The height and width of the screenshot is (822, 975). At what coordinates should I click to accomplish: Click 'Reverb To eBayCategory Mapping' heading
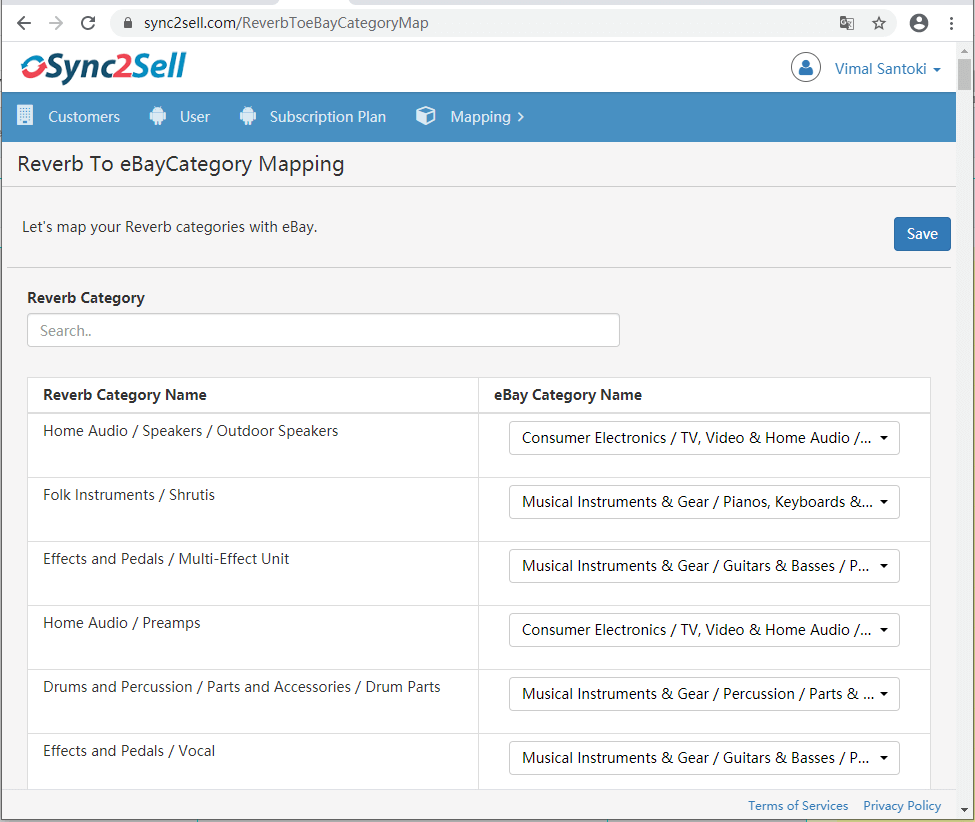pyautogui.click(x=180, y=164)
